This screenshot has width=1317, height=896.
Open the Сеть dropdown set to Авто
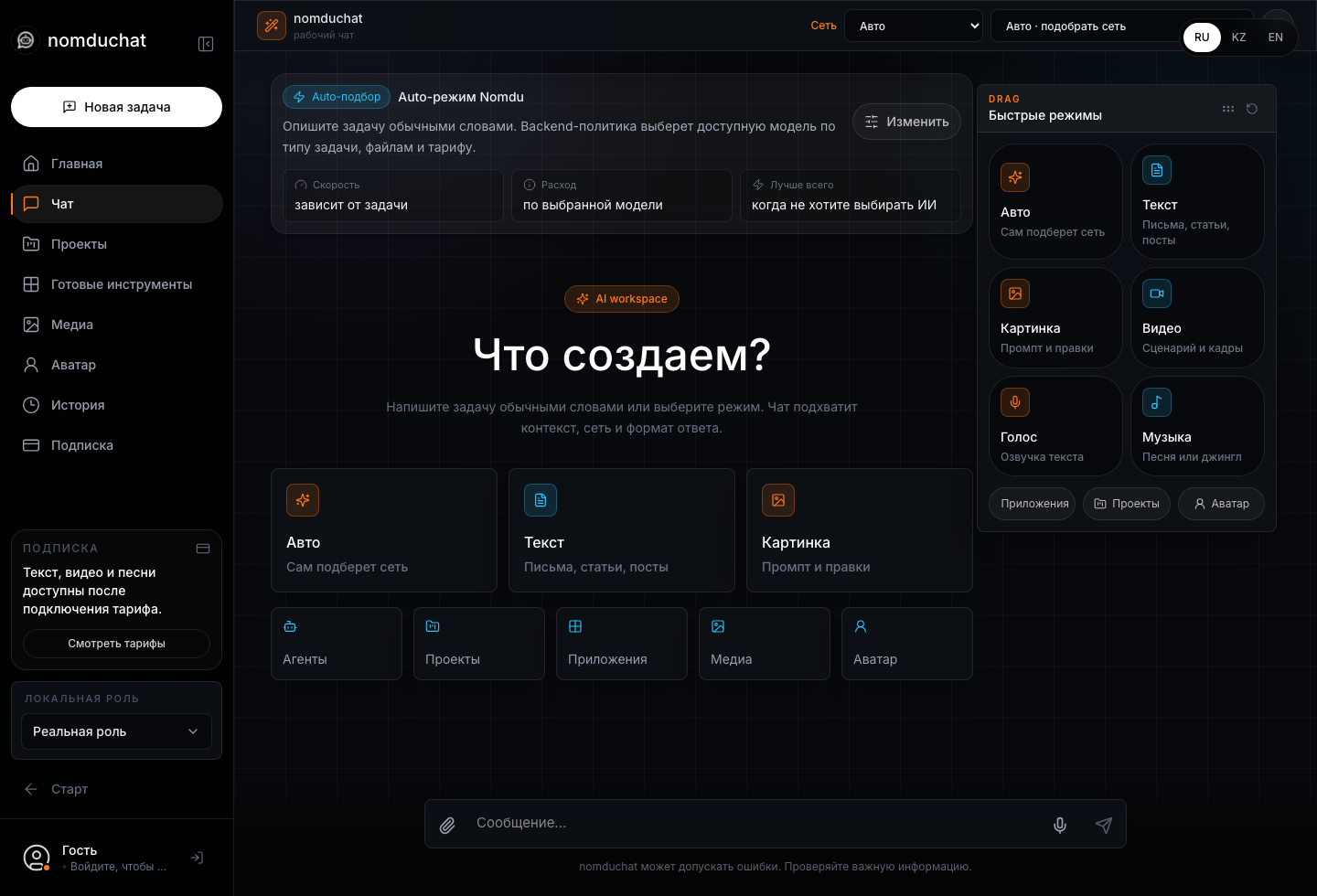(x=914, y=26)
